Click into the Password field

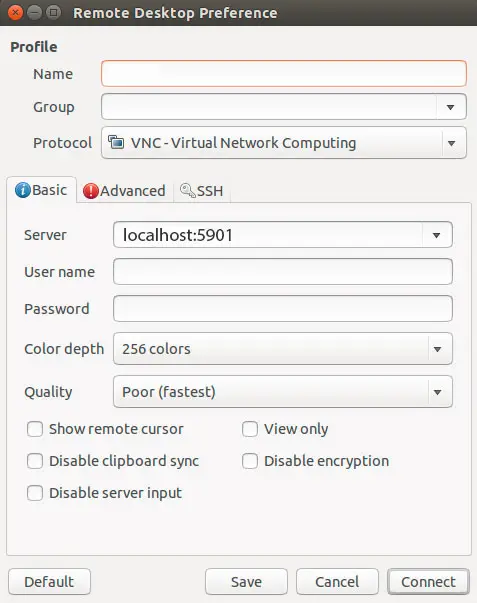[x=283, y=308]
